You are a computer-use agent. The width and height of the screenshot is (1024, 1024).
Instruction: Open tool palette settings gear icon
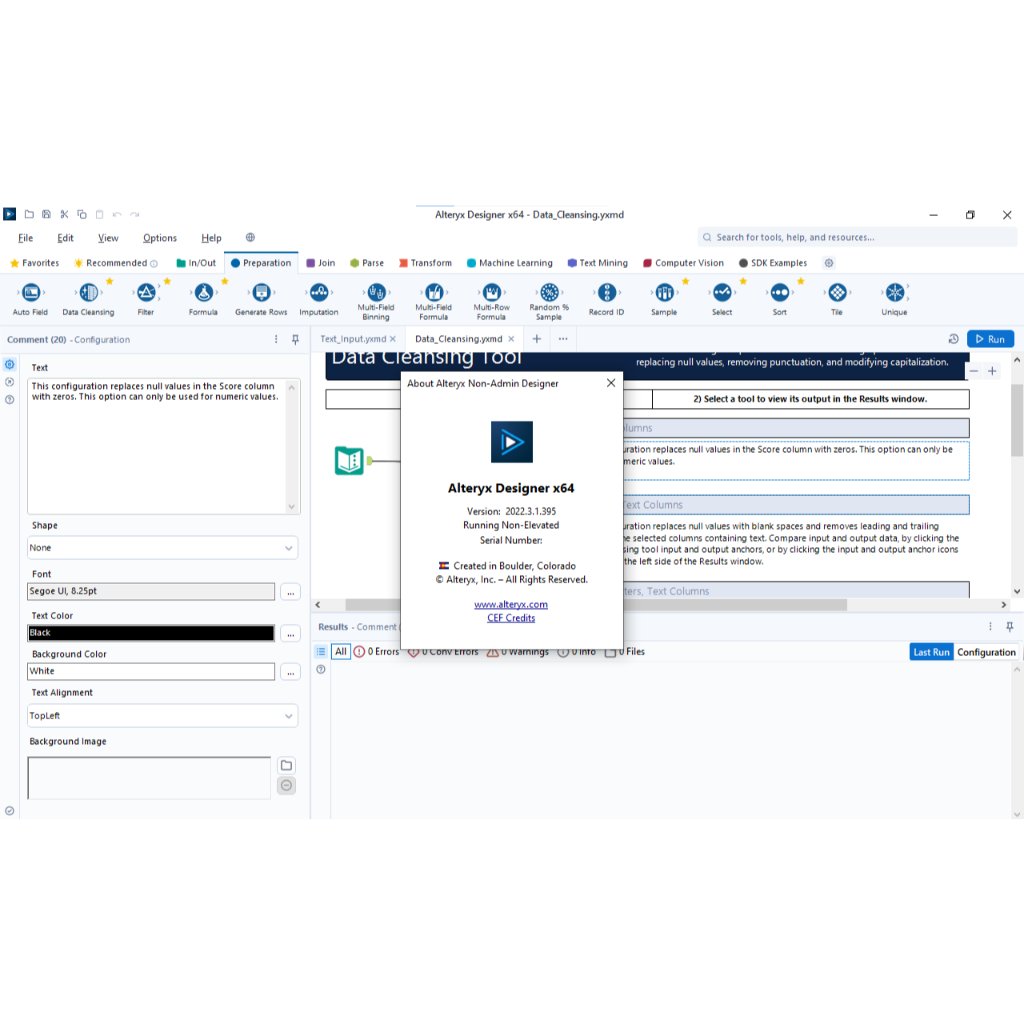coord(829,263)
